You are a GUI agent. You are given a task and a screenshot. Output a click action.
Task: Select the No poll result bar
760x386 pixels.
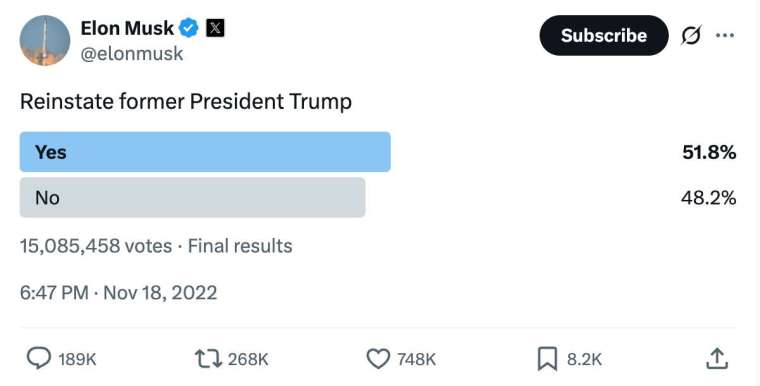coord(192,197)
